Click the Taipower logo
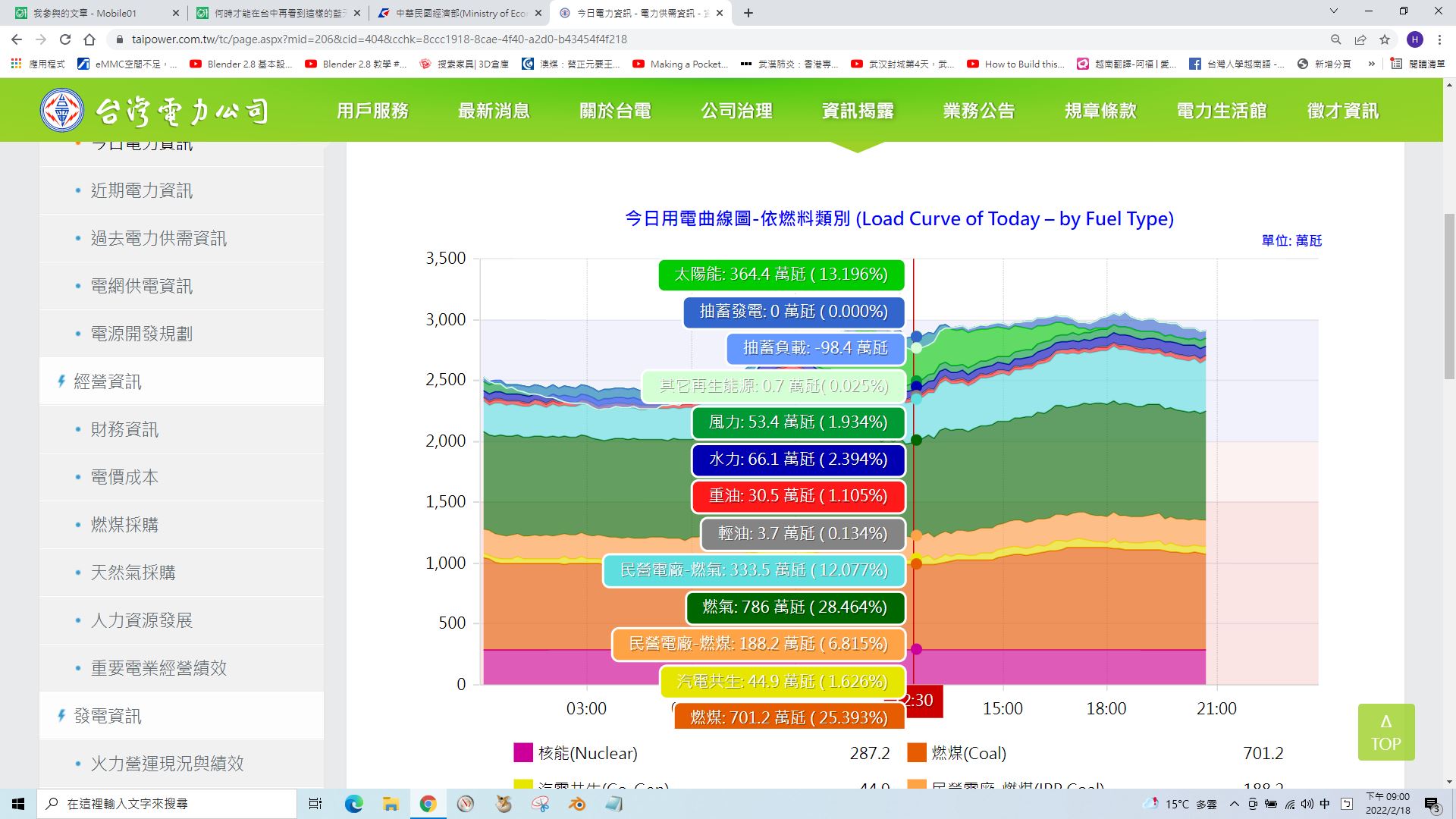 (x=154, y=111)
